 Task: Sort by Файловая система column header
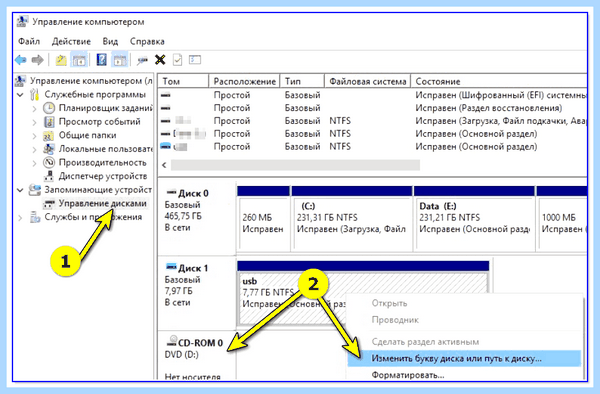367,81
